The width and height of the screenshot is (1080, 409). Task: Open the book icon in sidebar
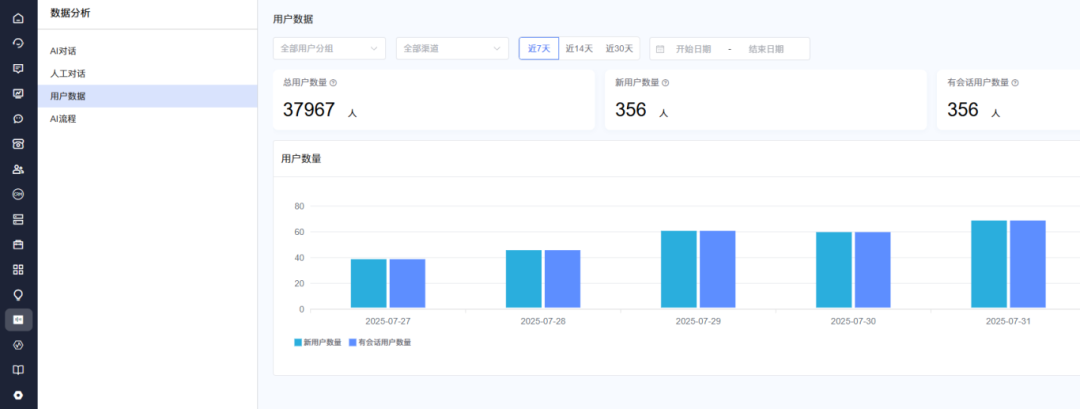(x=18, y=370)
